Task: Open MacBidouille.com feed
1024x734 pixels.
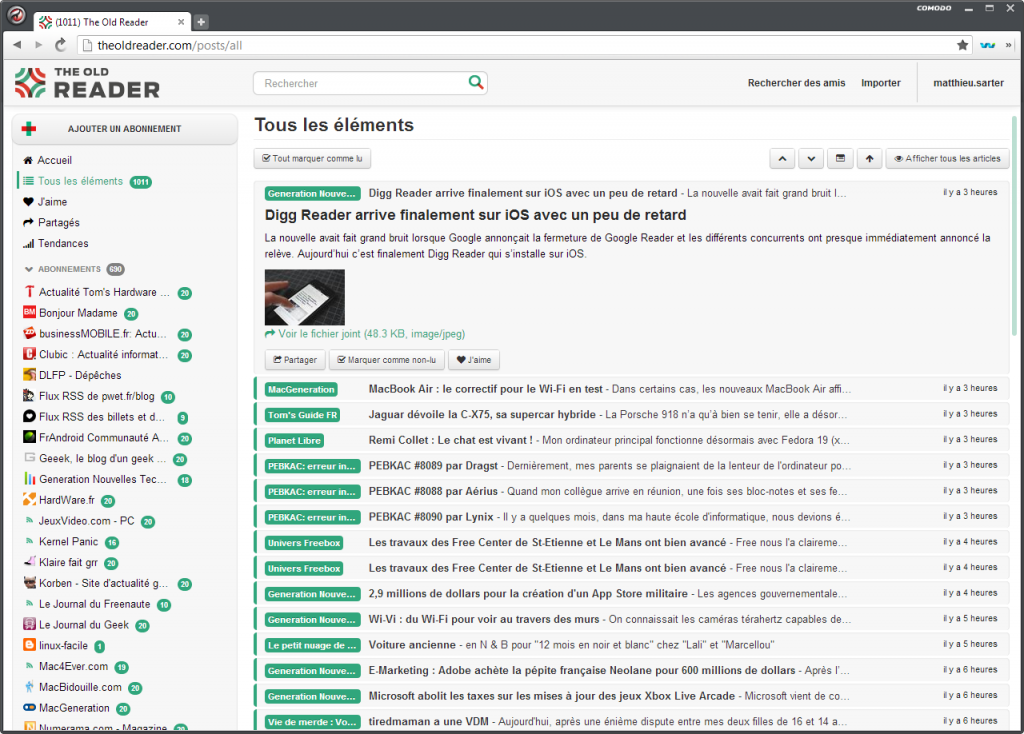Action: tap(82, 687)
